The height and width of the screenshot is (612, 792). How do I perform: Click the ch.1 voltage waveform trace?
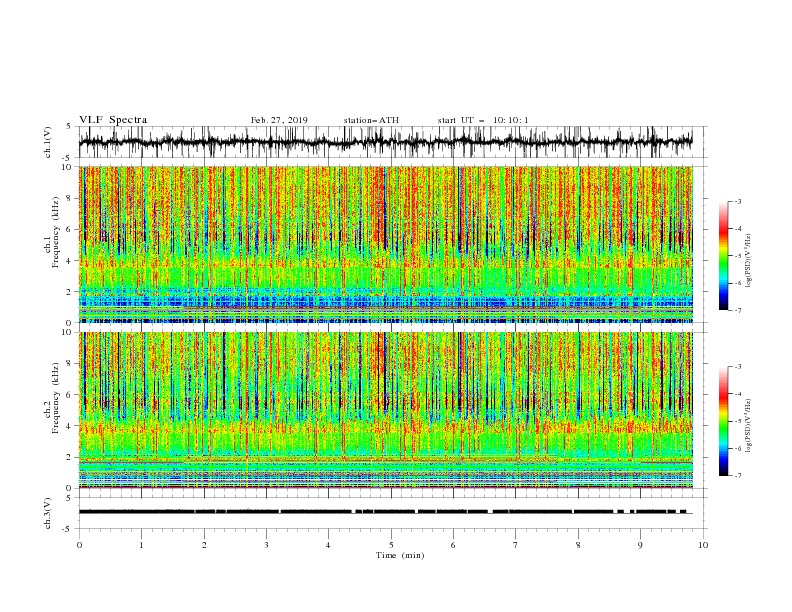tap(385, 142)
